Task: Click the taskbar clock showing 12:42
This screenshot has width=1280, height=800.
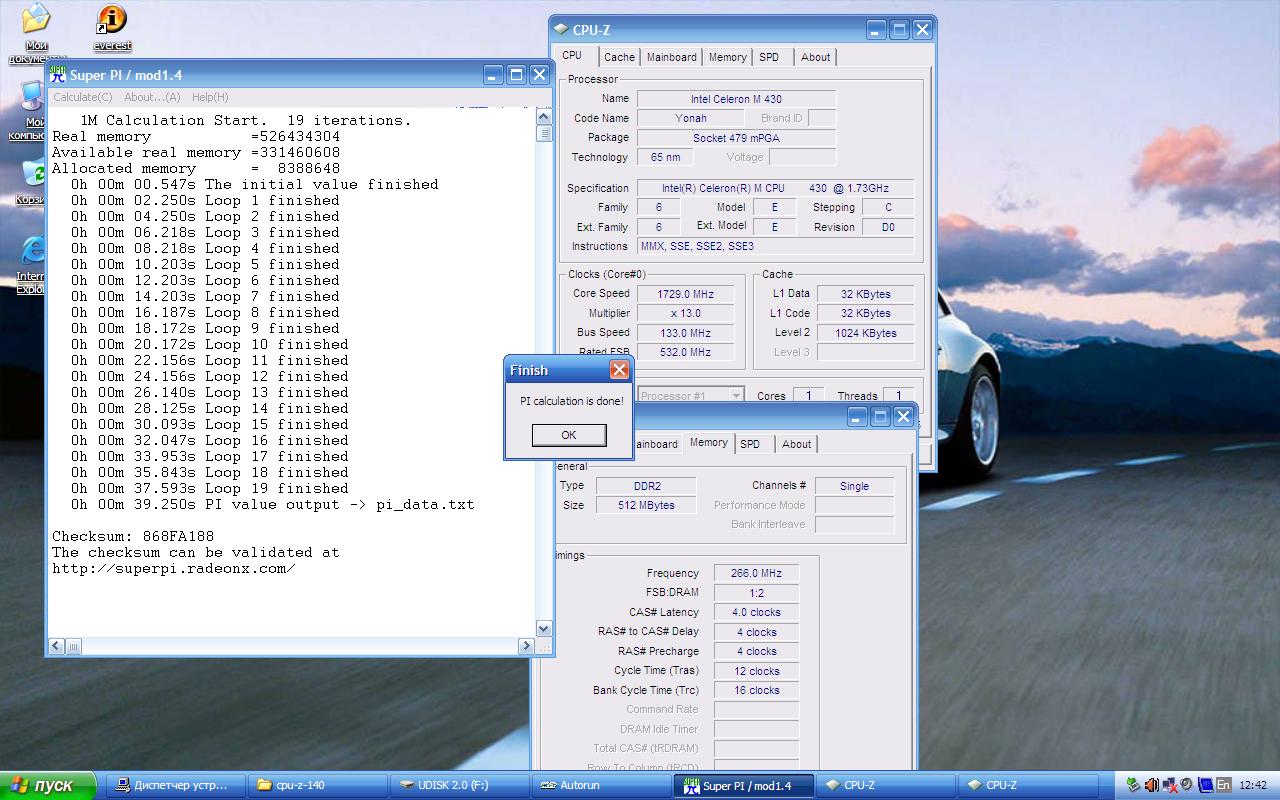Action: click(x=1253, y=785)
